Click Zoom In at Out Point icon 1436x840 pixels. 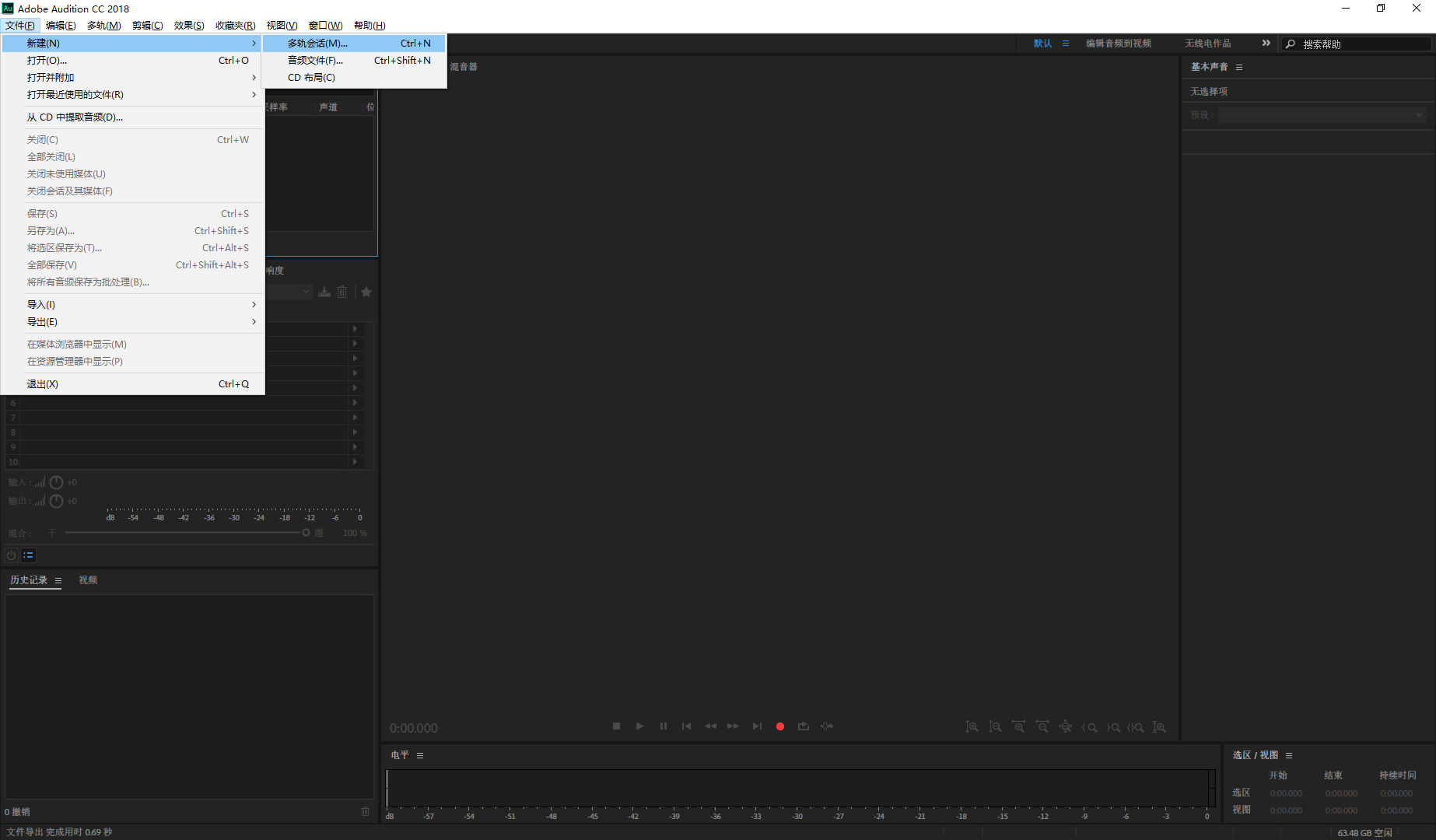[x=1113, y=727]
